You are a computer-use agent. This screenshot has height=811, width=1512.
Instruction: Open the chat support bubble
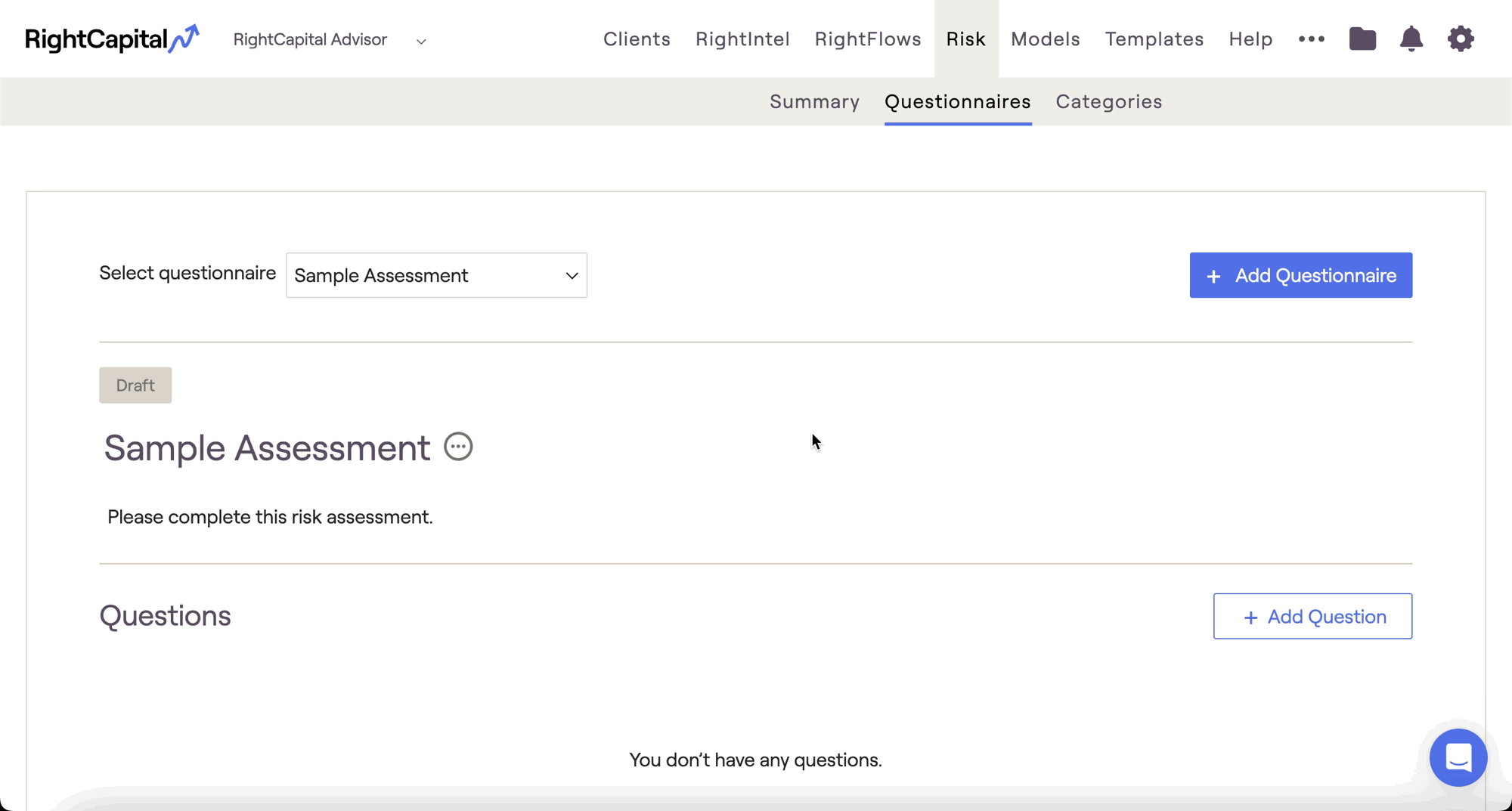click(1458, 757)
